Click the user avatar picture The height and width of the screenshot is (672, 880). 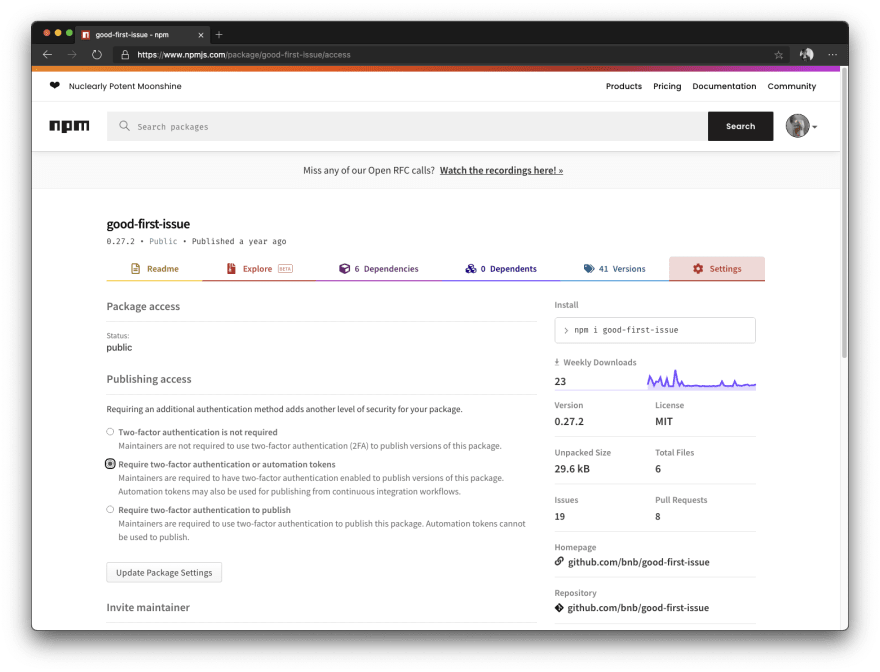pos(797,126)
